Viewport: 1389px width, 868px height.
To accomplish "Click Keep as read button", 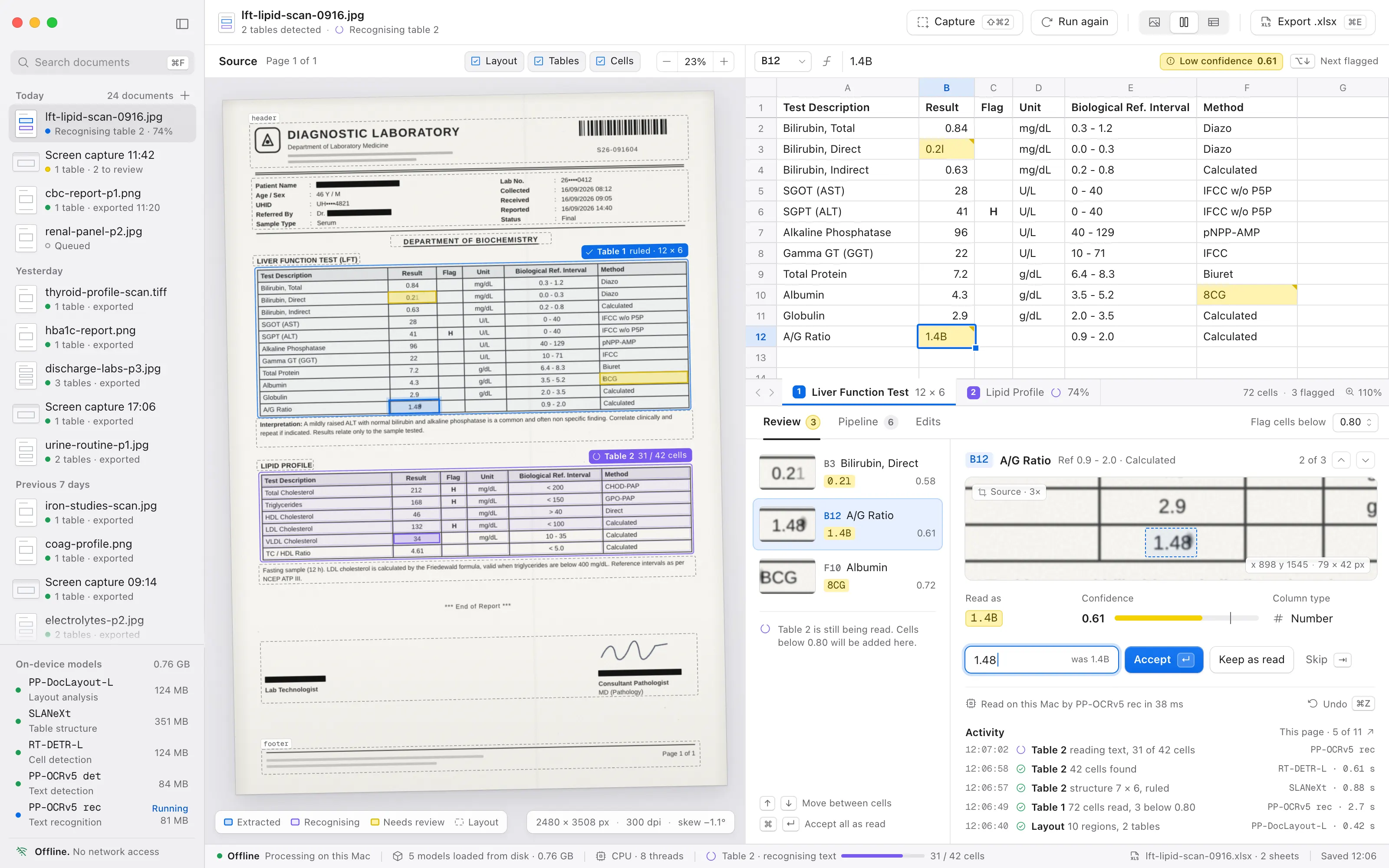I will tap(1251, 660).
